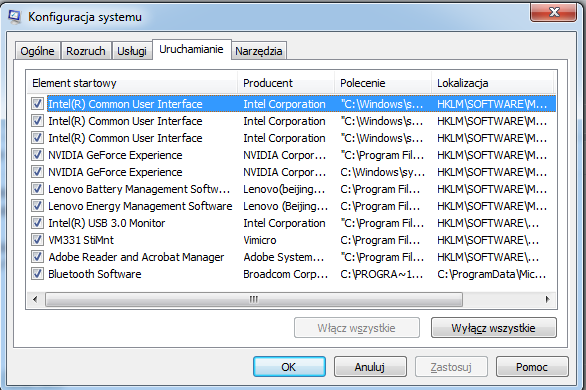Click the Zastosuj button
The image size is (586, 390).
coord(451,367)
